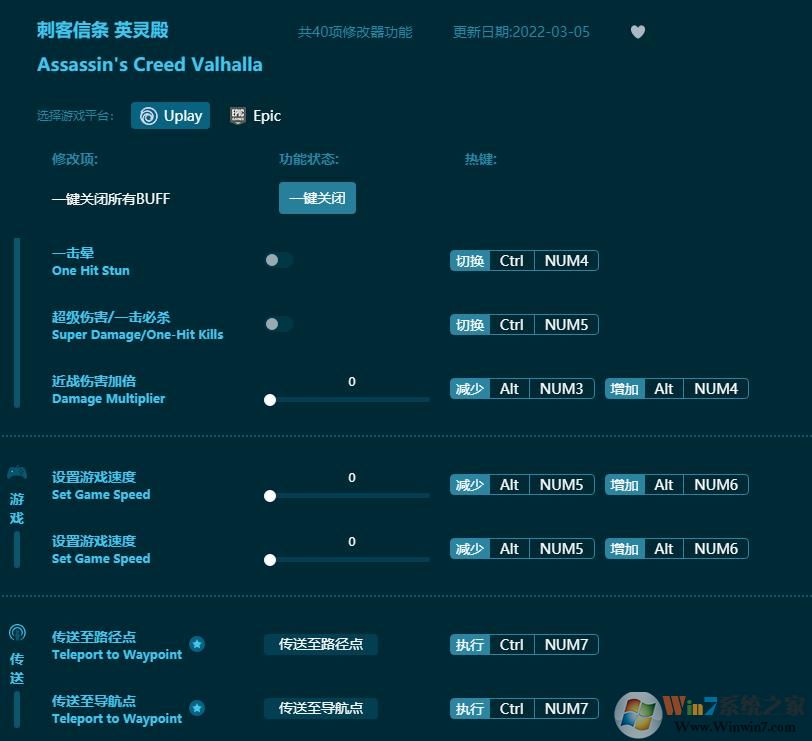Switch to the Epic platform tab
This screenshot has height=741, width=812.
click(254, 115)
